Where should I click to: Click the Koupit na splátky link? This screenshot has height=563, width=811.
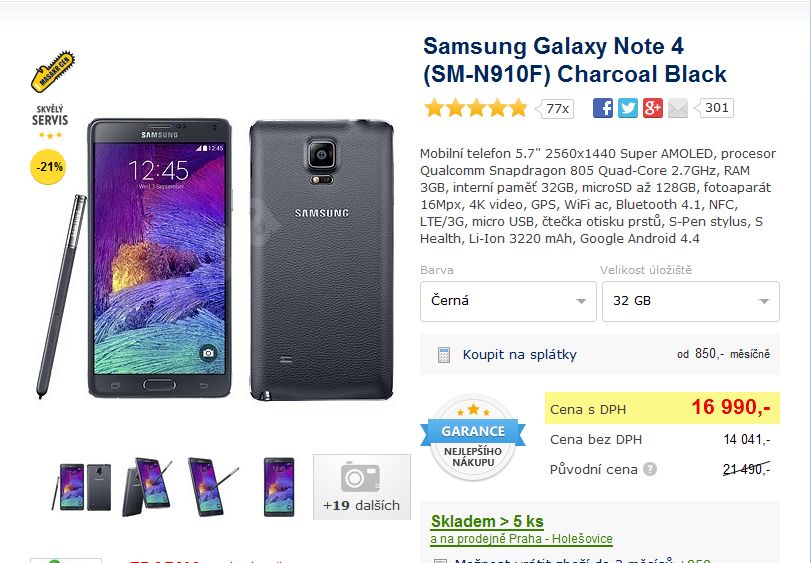(x=519, y=354)
